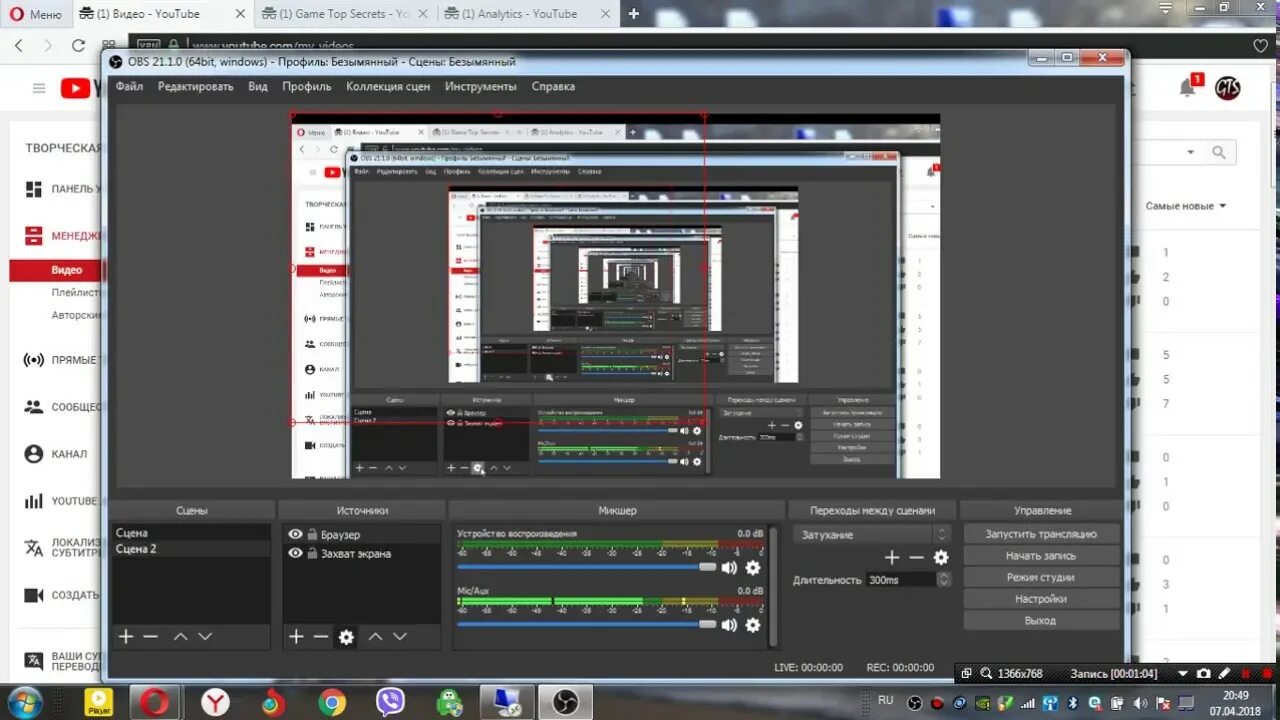Open a new browser tab with plus button

[634, 14]
